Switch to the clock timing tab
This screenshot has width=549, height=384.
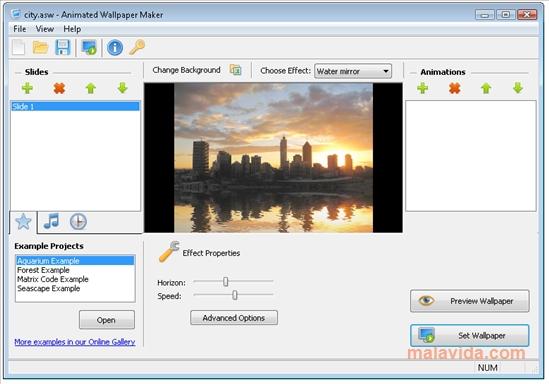78,222
